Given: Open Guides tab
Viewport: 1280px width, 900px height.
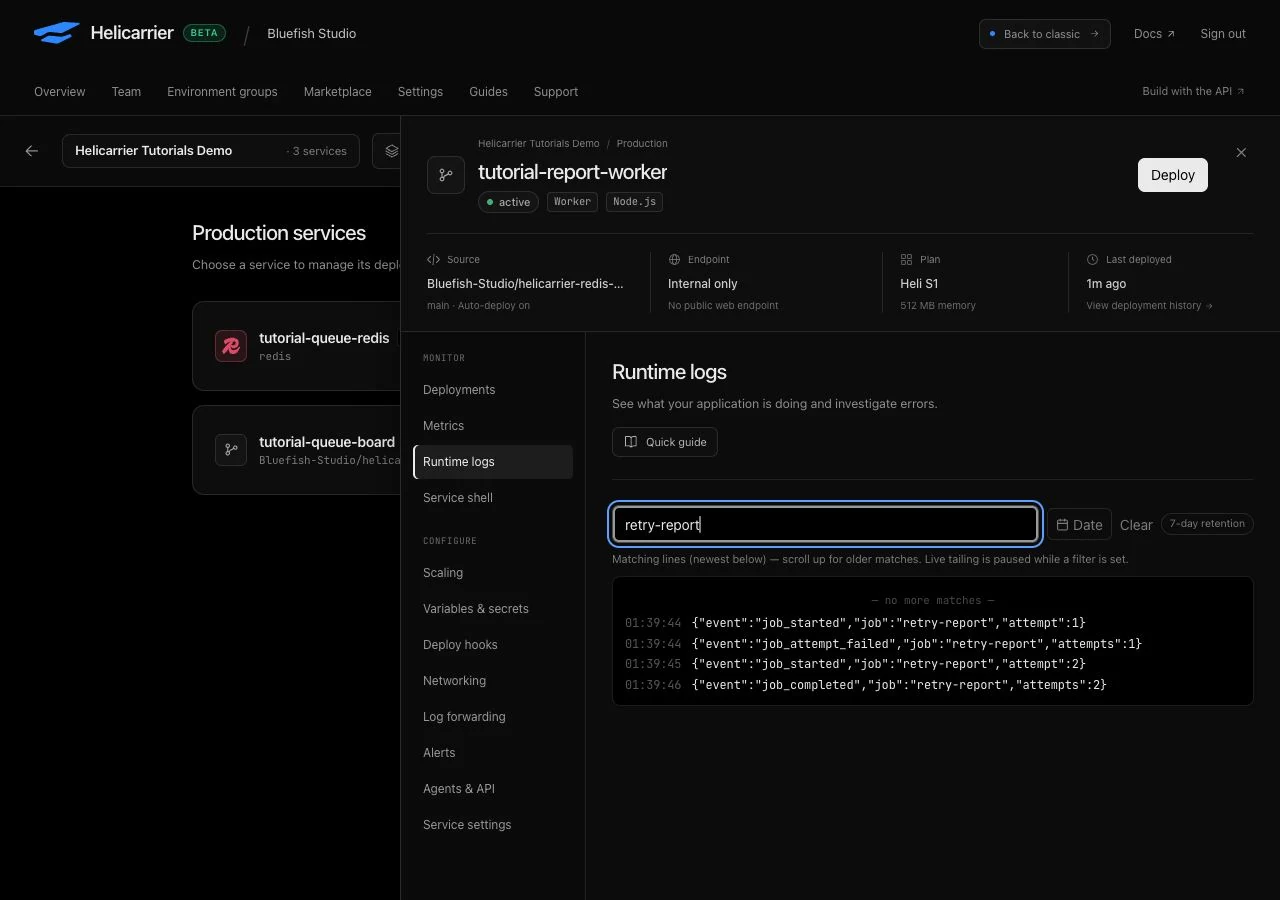Looking at the screenshot, I should click(x=488, y=92).
